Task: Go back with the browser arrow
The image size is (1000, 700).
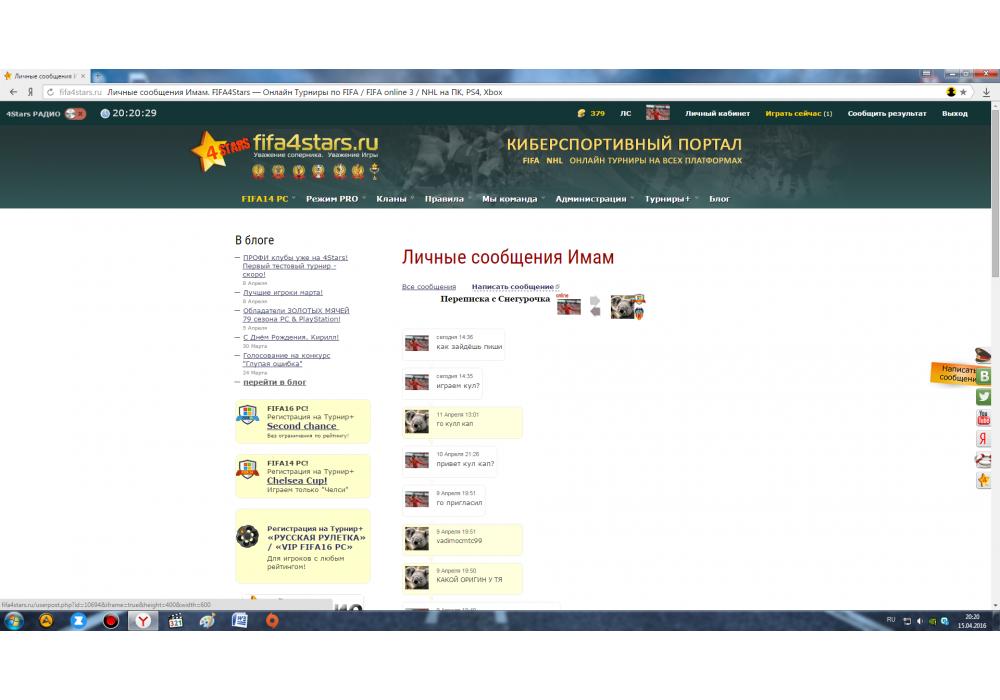Action: tap(13, 92)
